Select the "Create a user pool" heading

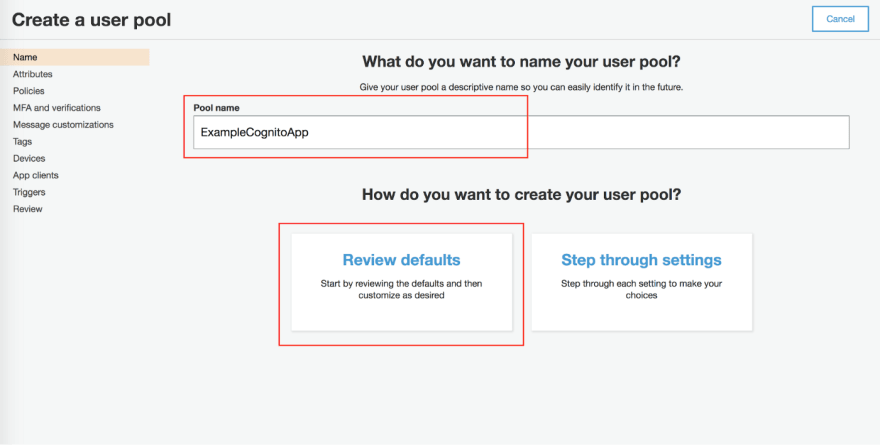(91, 20)
